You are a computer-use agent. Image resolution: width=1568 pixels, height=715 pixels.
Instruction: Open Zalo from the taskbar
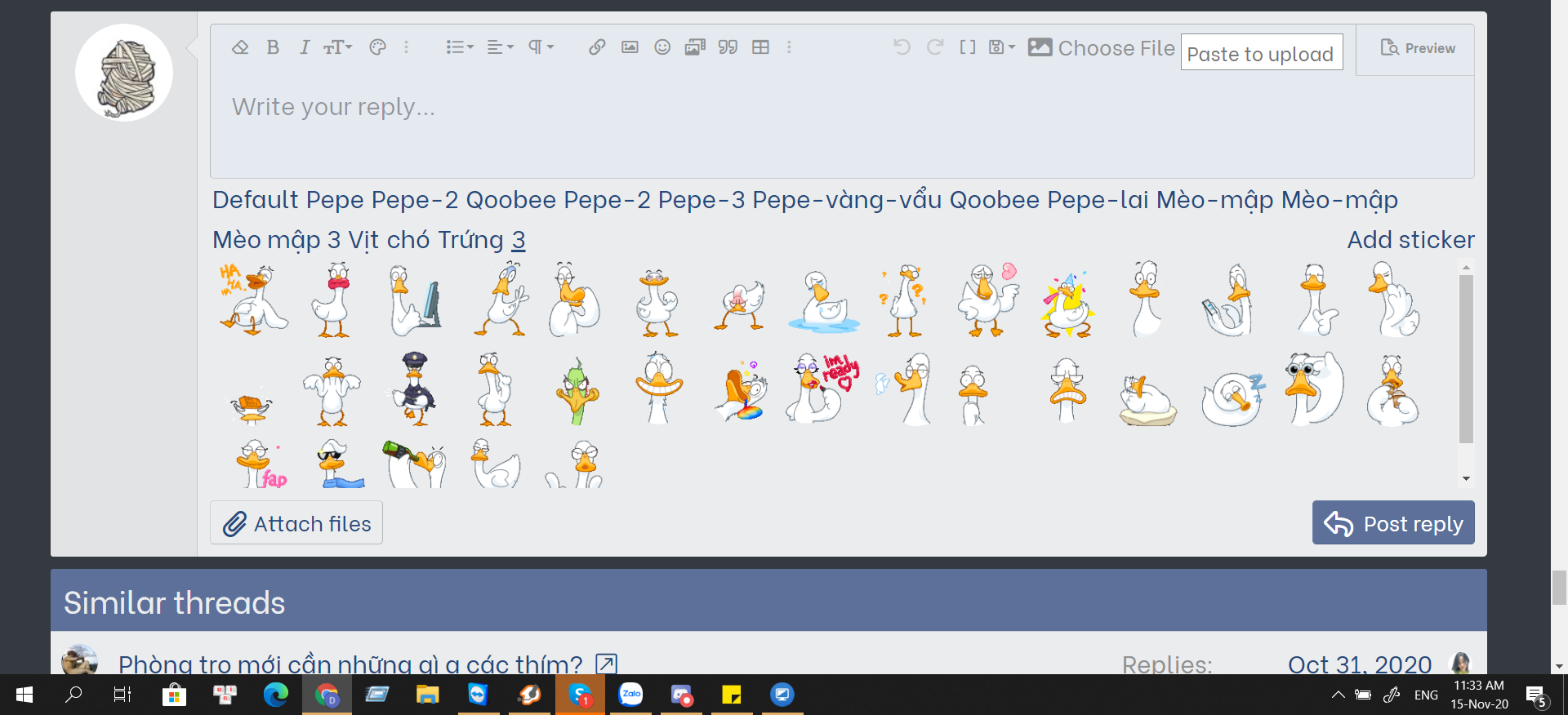click(x=631, y=695)
